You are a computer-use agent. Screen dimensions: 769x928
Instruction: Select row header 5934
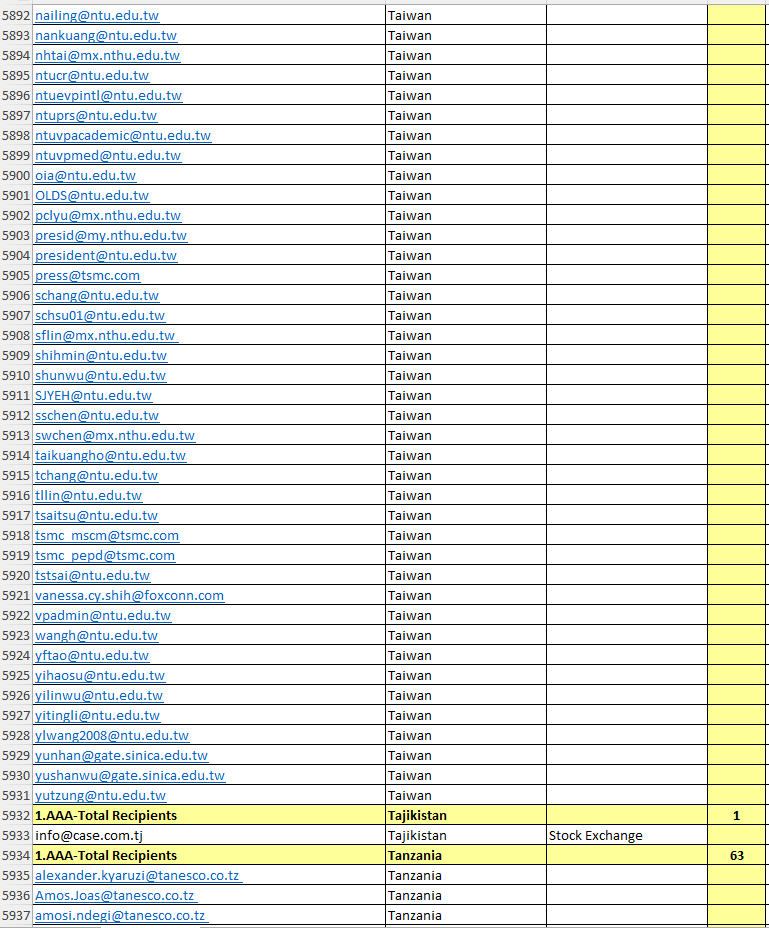pyautogui.click(x=16, y=856)
